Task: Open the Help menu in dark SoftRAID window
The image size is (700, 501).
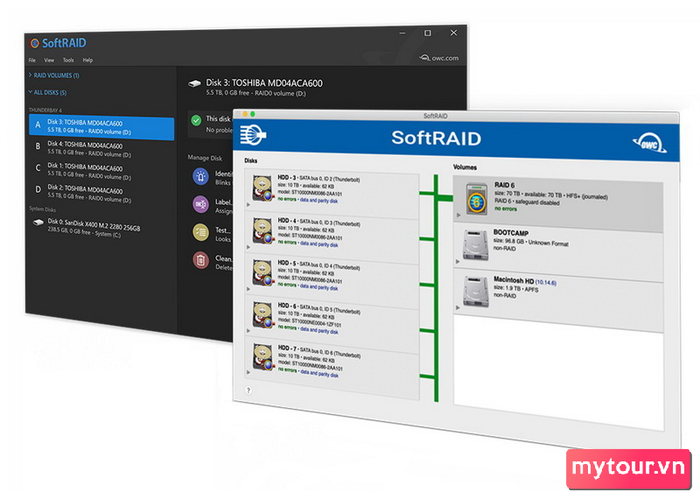Action: click(88, 60)
